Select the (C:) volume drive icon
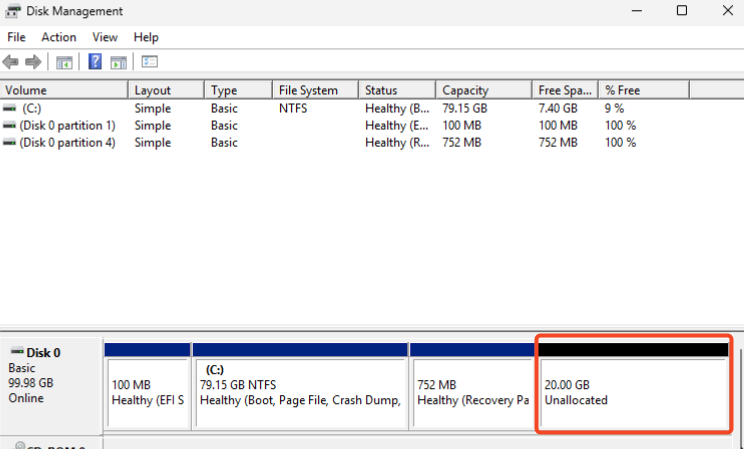 pos(9,109)
